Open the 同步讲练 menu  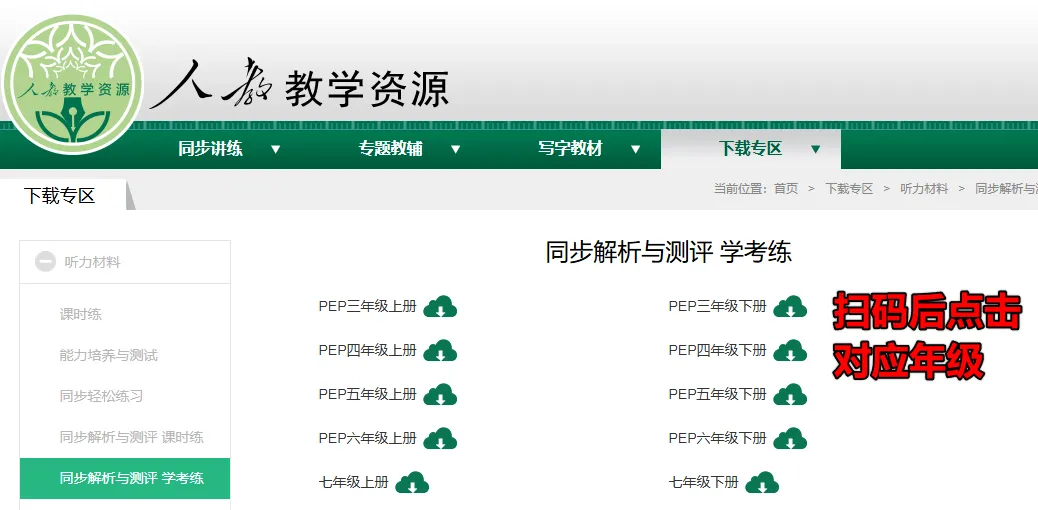pos(211,148)
